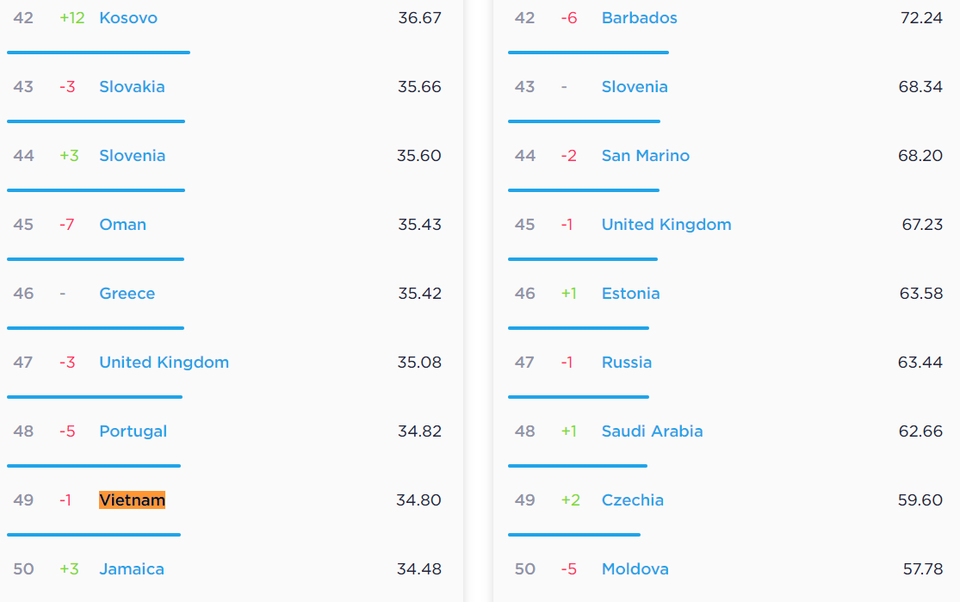Click the right-column United Kingdom link
The height and width of the screenshot is (602, 960).
tap(666, 224)
